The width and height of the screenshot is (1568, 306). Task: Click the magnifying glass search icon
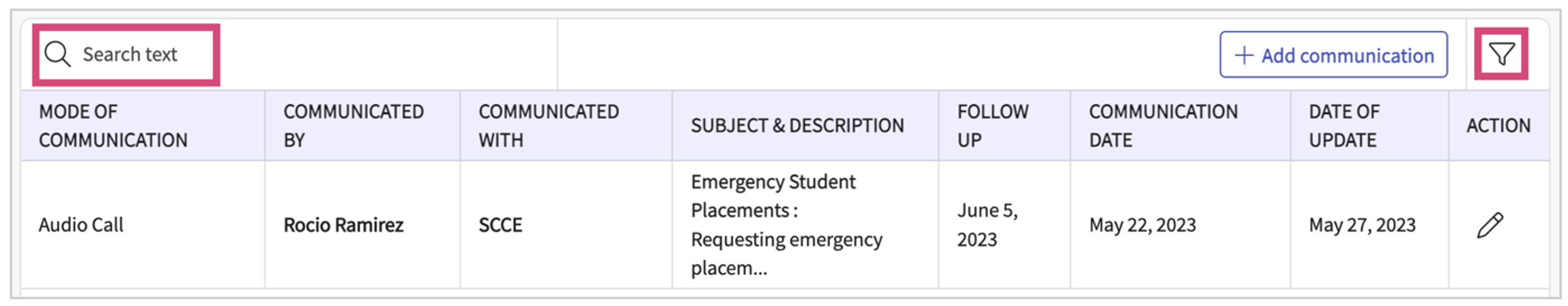(58, 54)
